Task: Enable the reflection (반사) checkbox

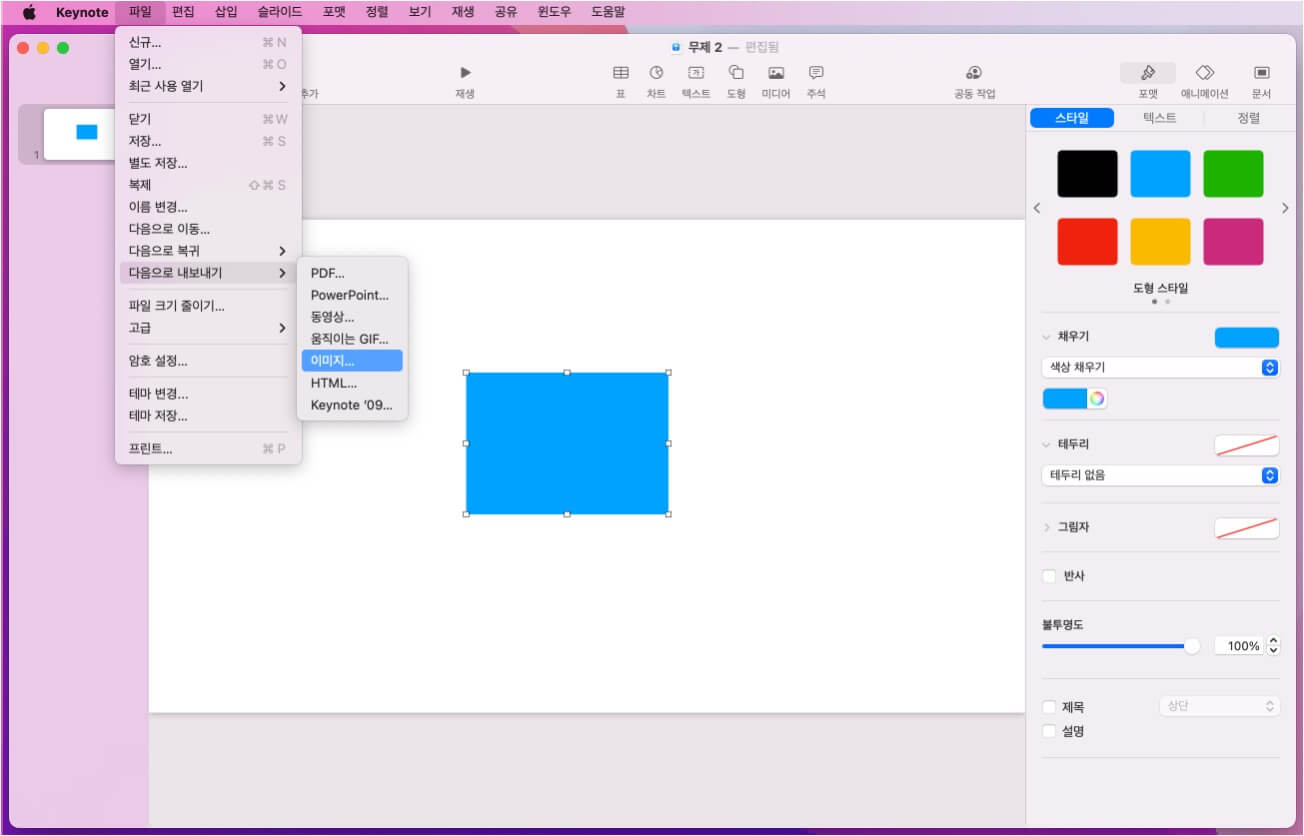Action: tap(1049, 576)
